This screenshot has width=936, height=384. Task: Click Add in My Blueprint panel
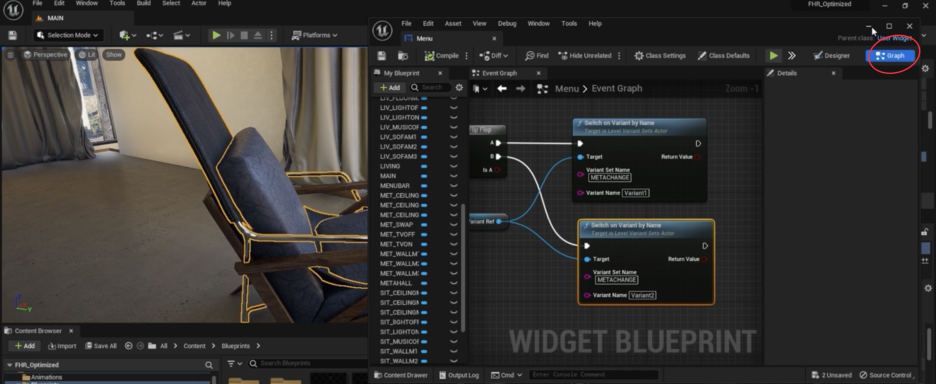[x=390, y=87]
